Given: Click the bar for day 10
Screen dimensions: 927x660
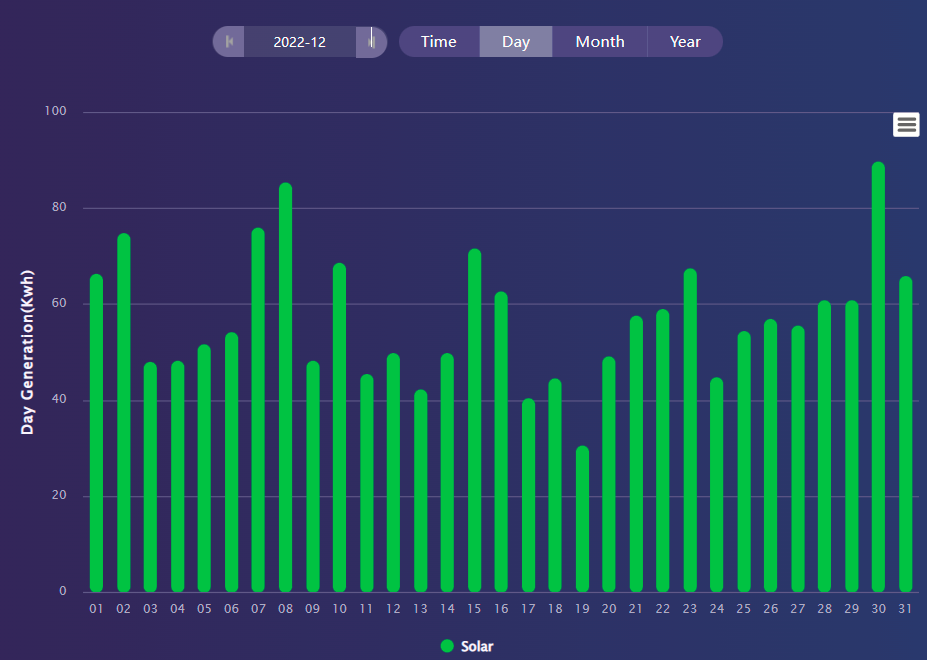Looking at the screenshot, I should (340, 430).
